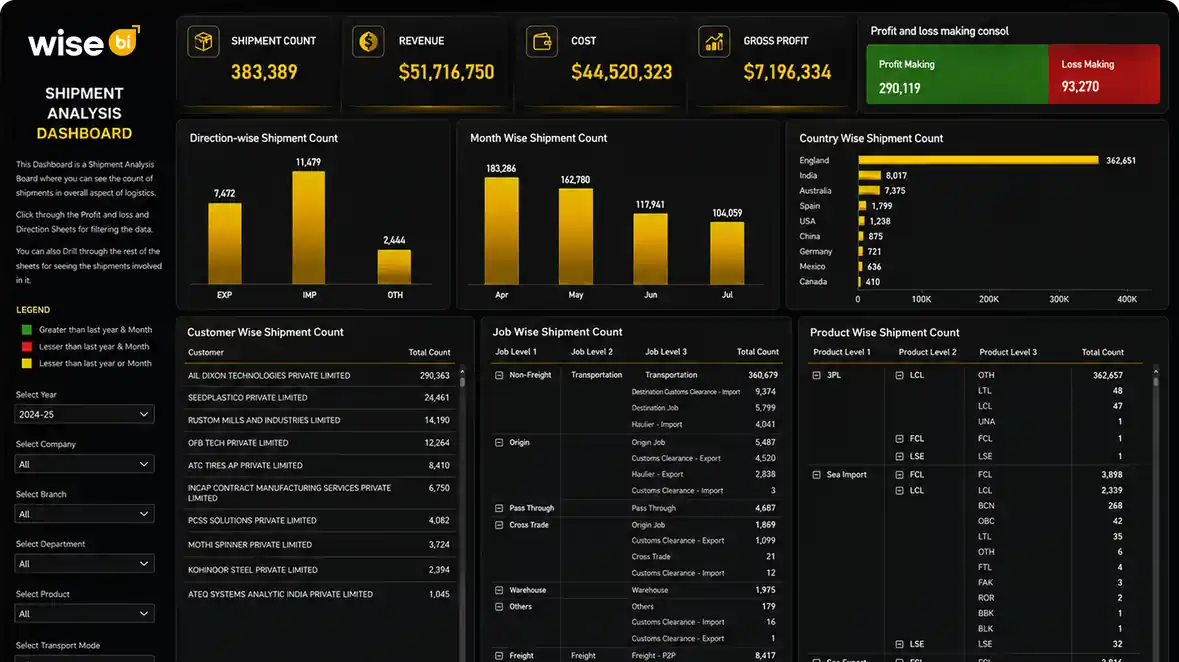Toggle the Cross Trade row expander

click(499, 525)
